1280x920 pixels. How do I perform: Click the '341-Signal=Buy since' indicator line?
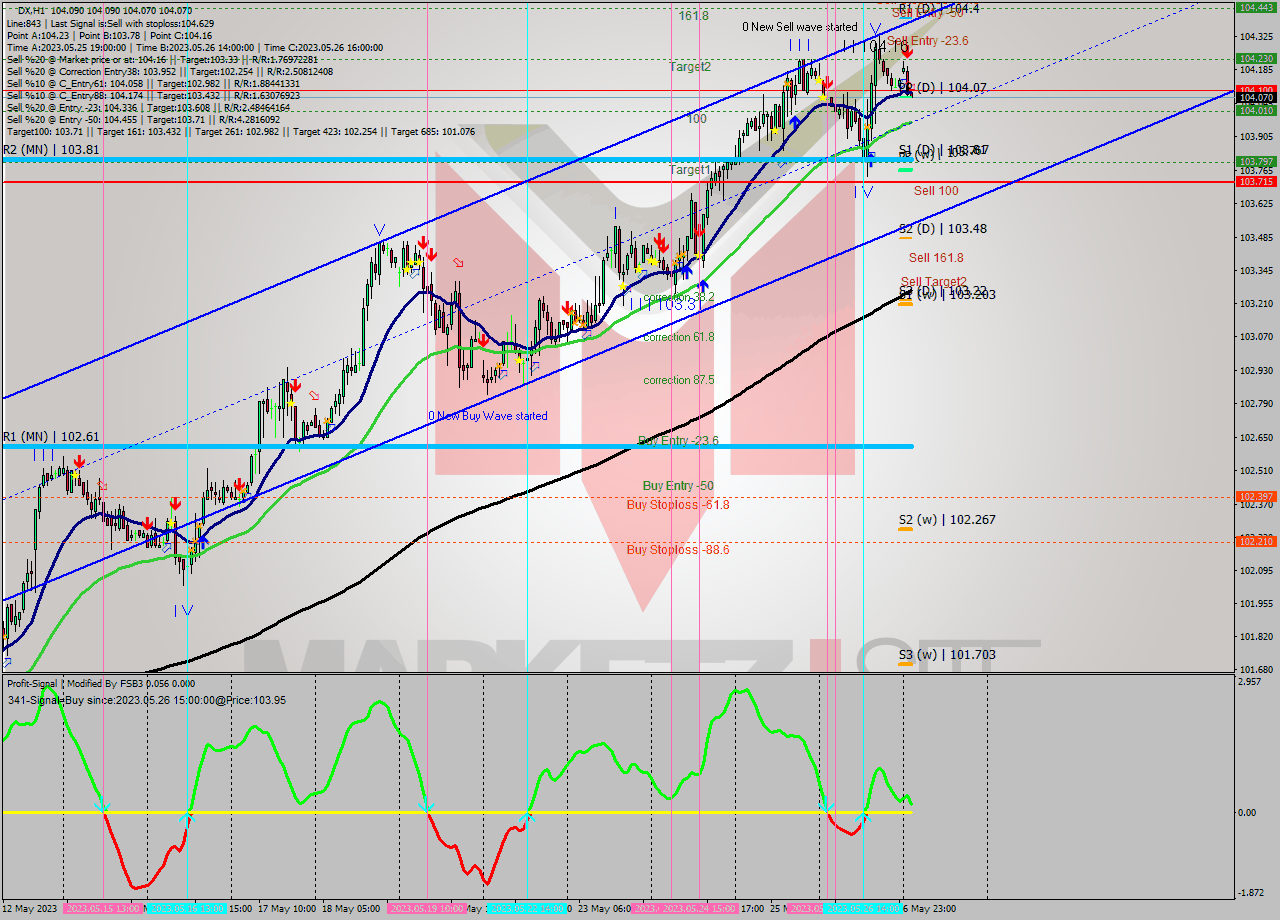(x=146, y=700)
